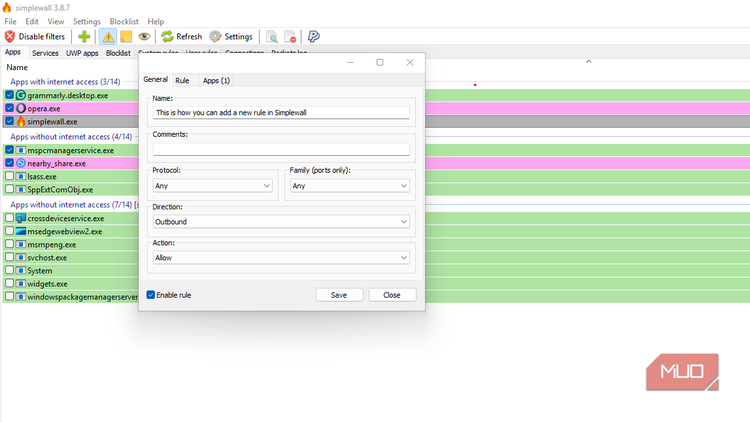
Task: Click the icon next to svchost.exe
Action: coord(21,257)
